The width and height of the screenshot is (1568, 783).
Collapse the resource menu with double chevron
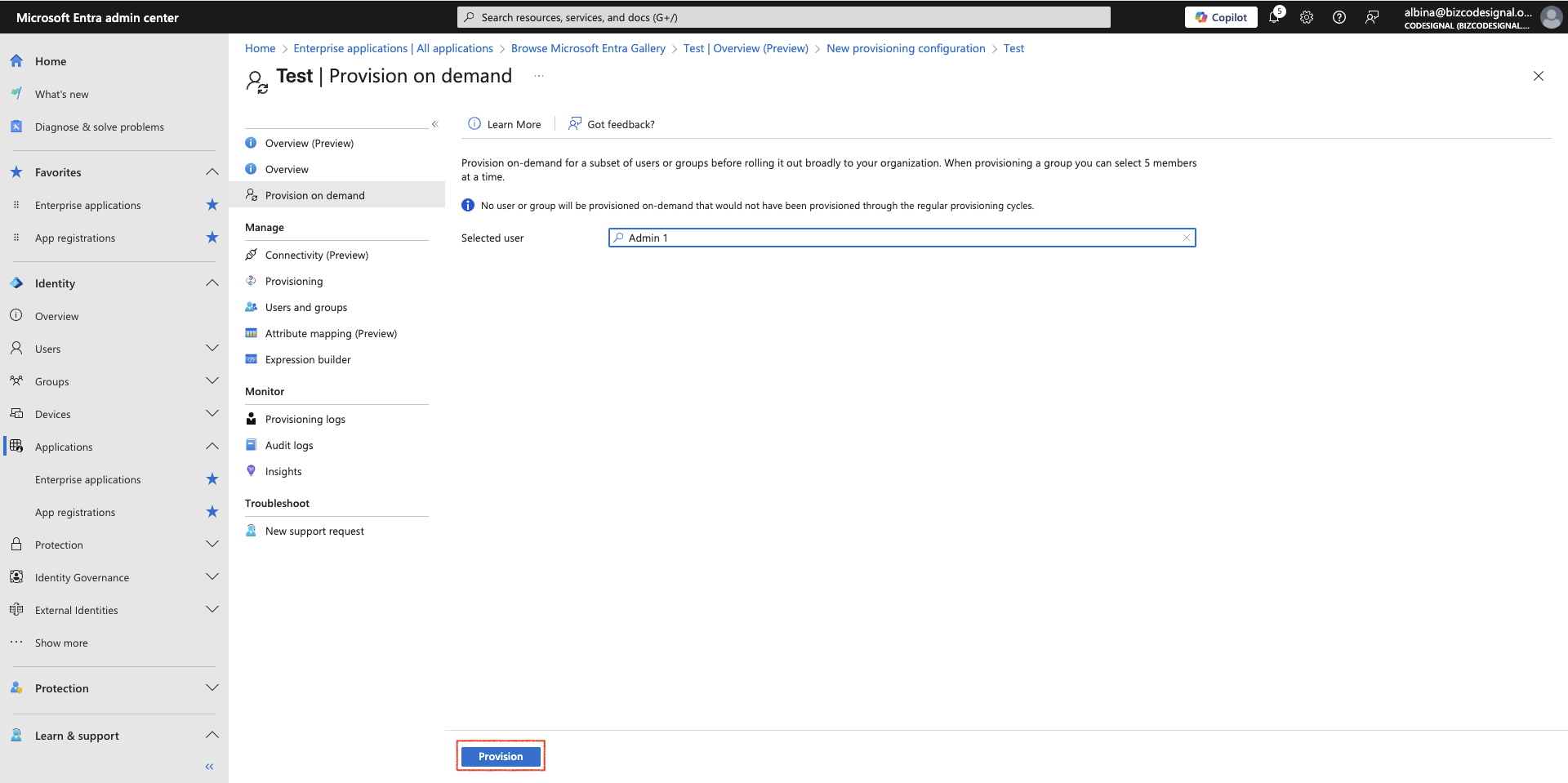click(x=435, y=124)
